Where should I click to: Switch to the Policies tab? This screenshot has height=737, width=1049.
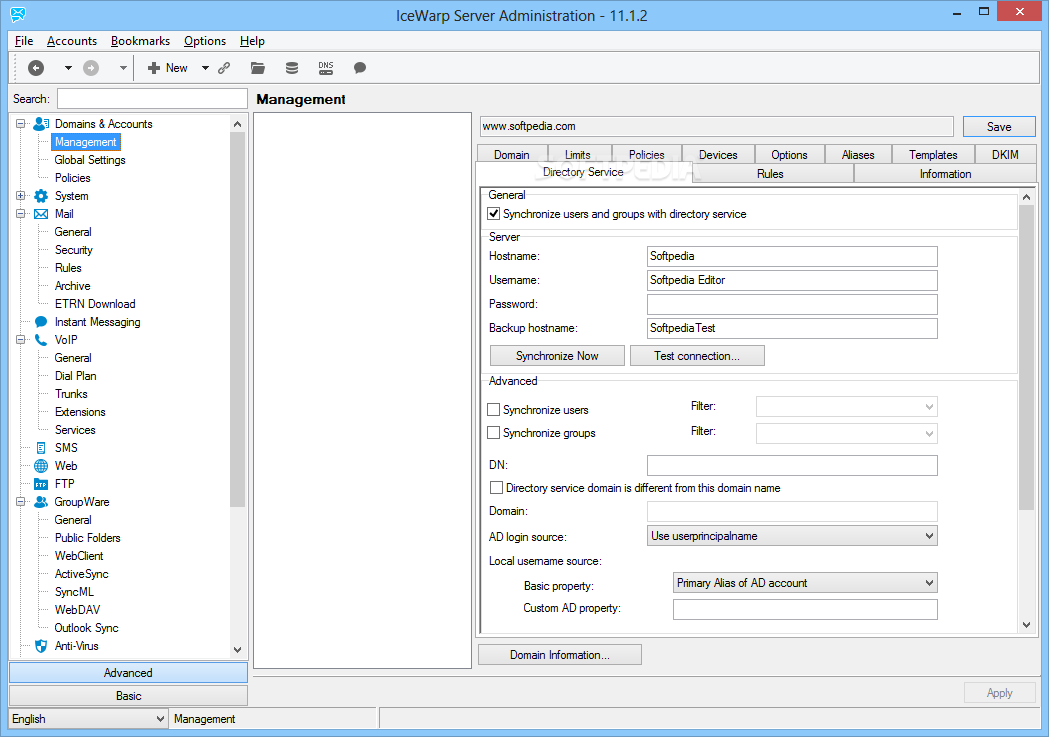click(646, 154)
